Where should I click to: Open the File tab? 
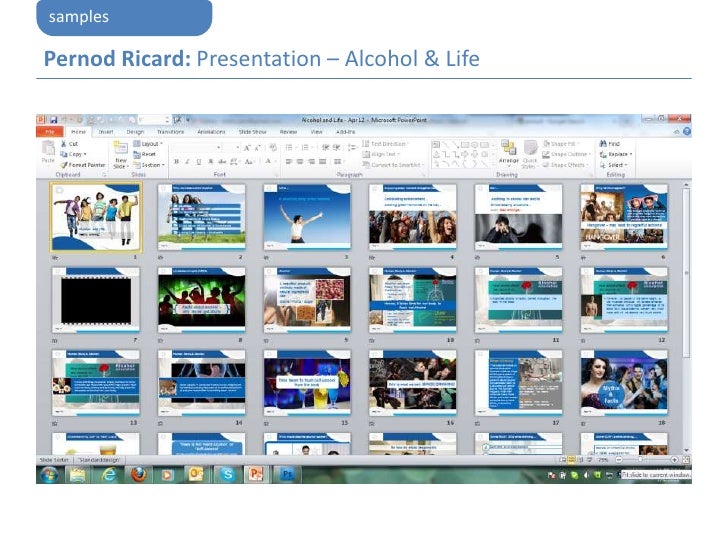[50, 132]
